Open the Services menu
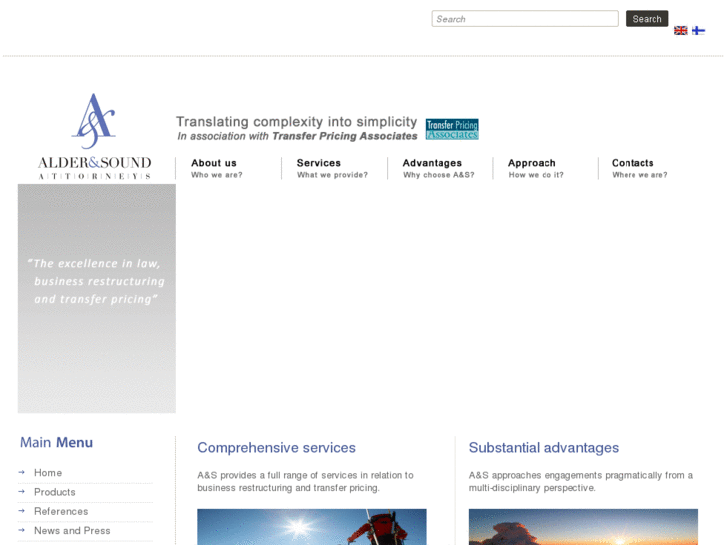Viewport: 727px width, 545px height. tap(332, 168)
